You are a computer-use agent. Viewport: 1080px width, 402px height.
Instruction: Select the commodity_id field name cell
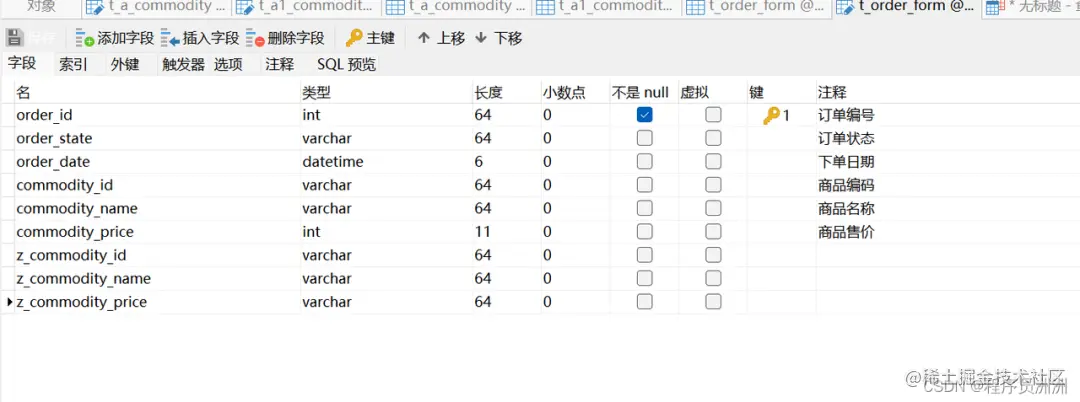[157, 185]
